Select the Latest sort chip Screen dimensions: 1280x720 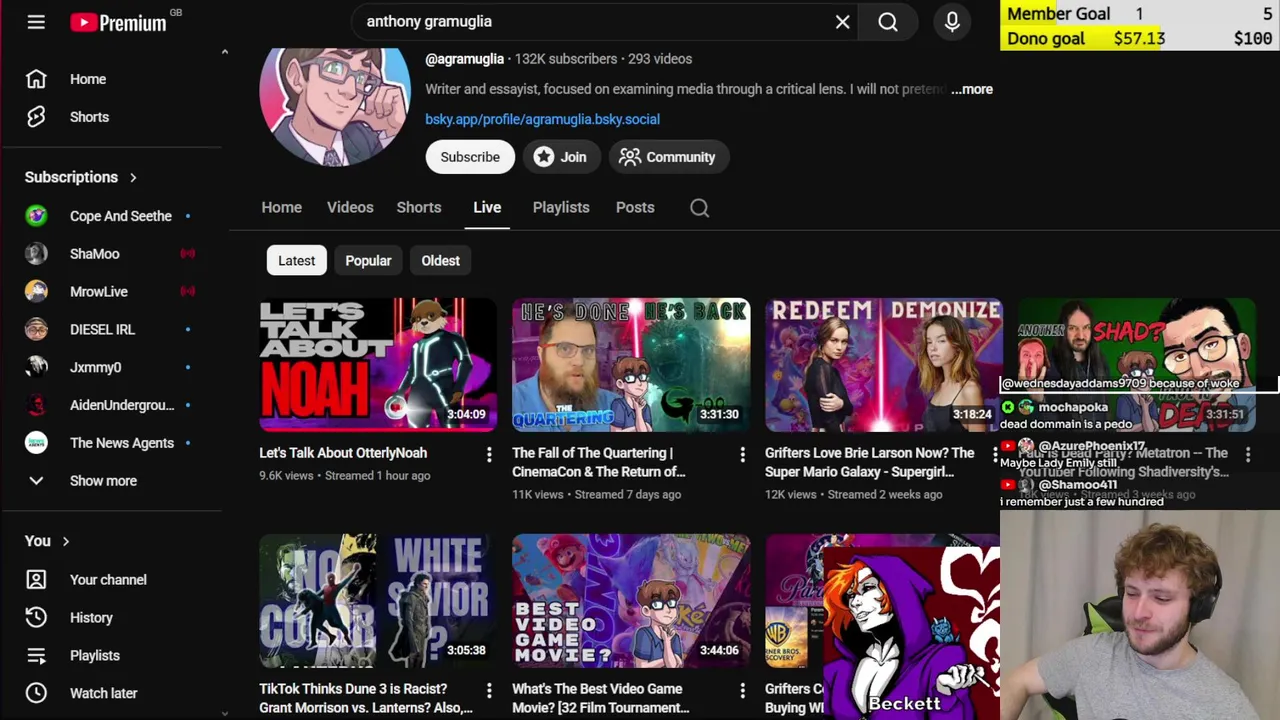(296, 260)
